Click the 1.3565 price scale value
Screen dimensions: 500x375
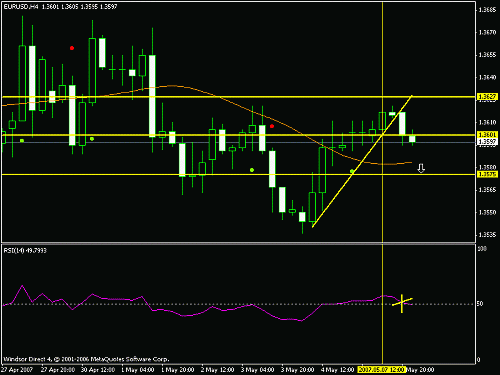click(x=487, y=190)
